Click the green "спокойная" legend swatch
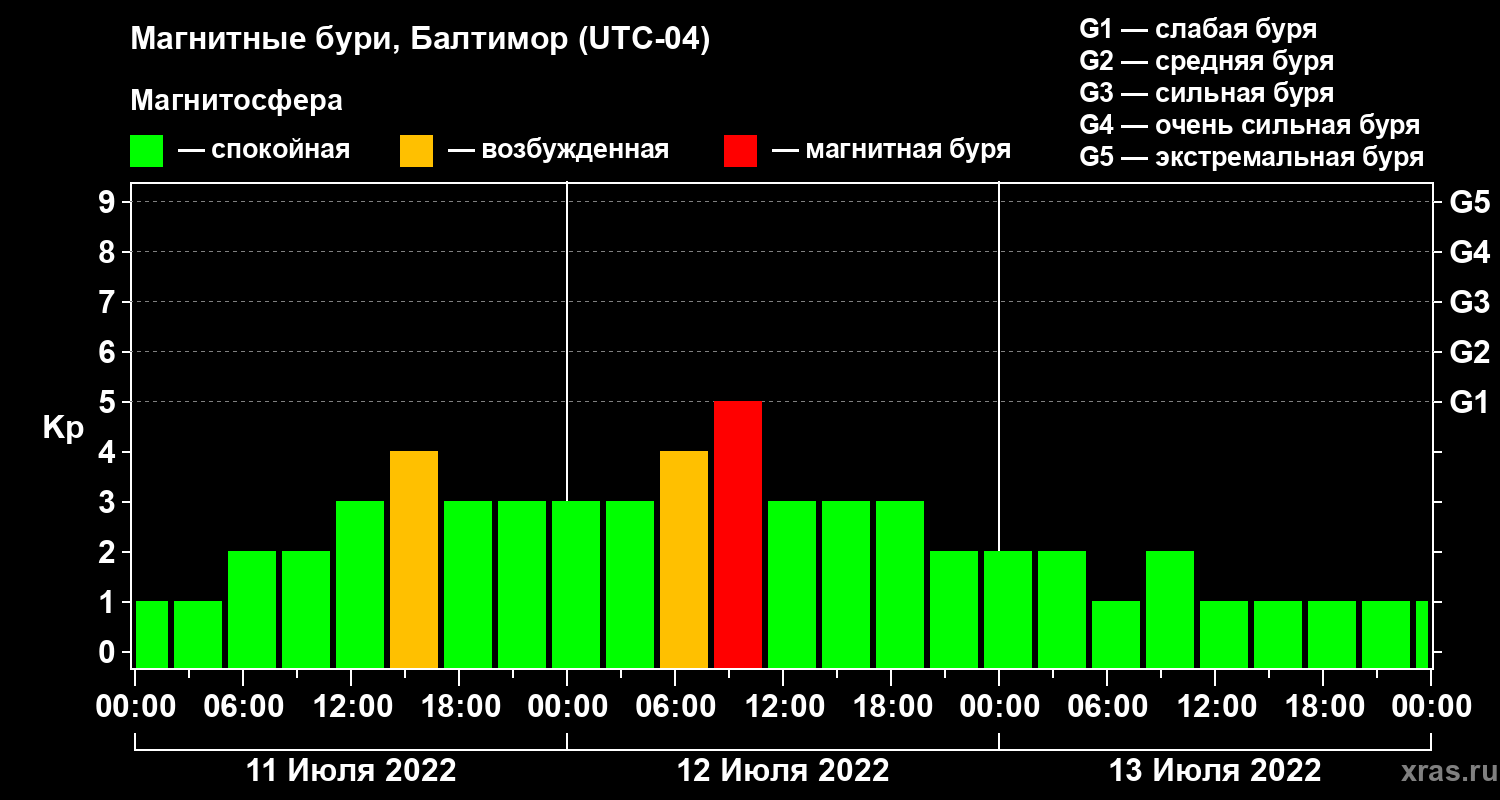This screenshot has height=800, width=1500. tap(146, 151)
